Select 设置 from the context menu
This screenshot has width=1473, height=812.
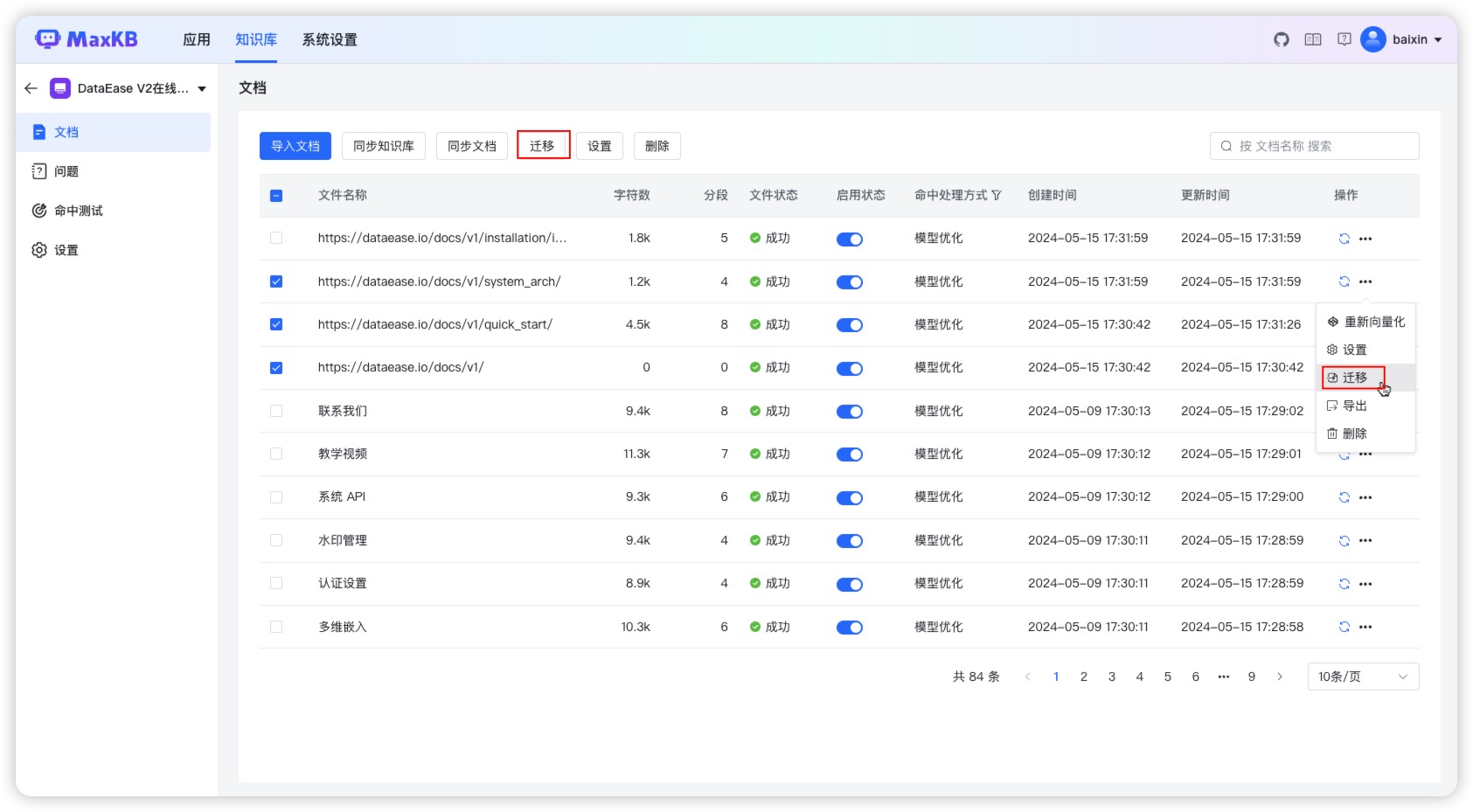pyautogui.click(x=1365, y=350)
